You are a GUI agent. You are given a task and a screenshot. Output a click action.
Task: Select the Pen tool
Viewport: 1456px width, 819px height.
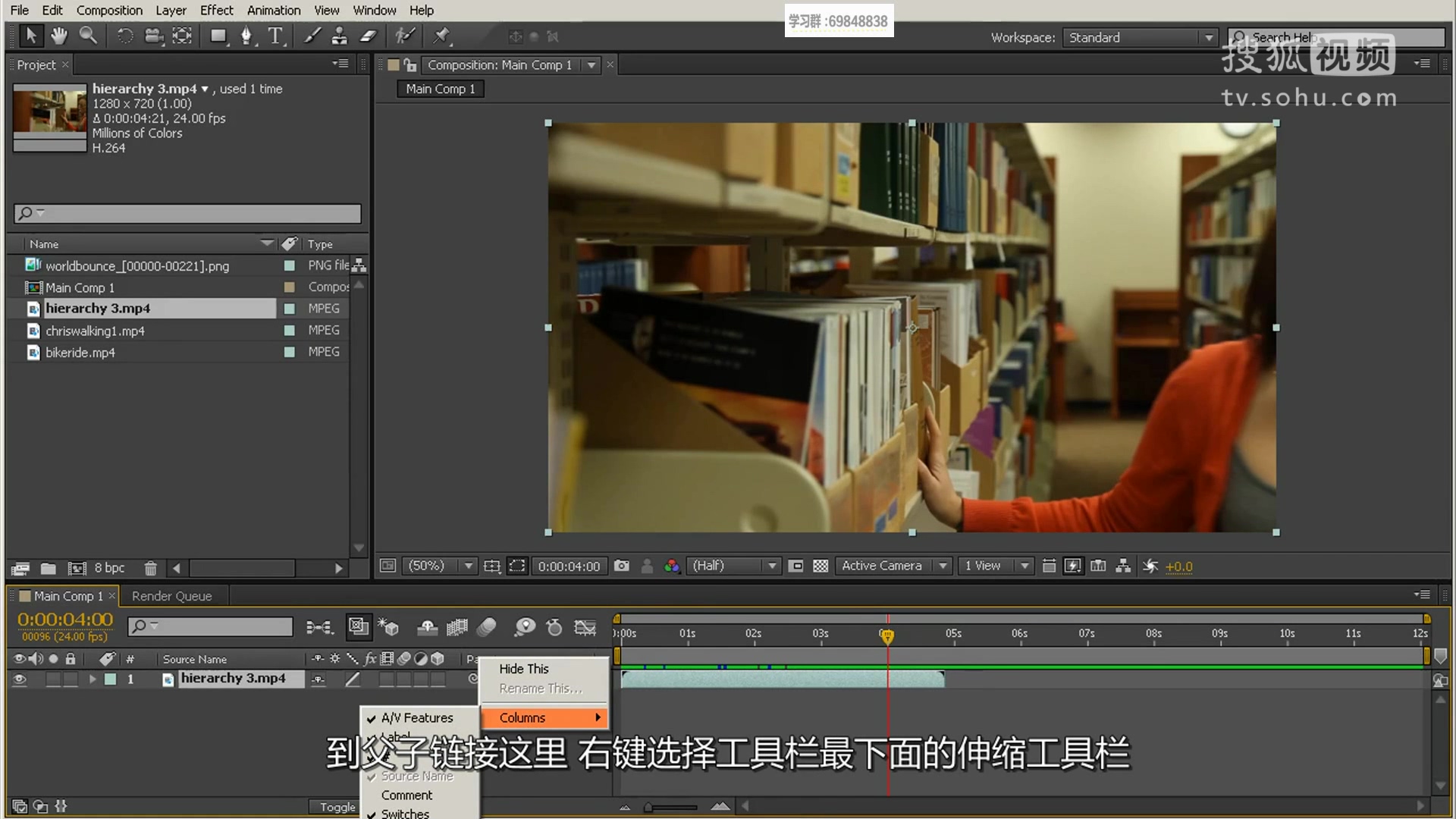click(x=246, y=36)
